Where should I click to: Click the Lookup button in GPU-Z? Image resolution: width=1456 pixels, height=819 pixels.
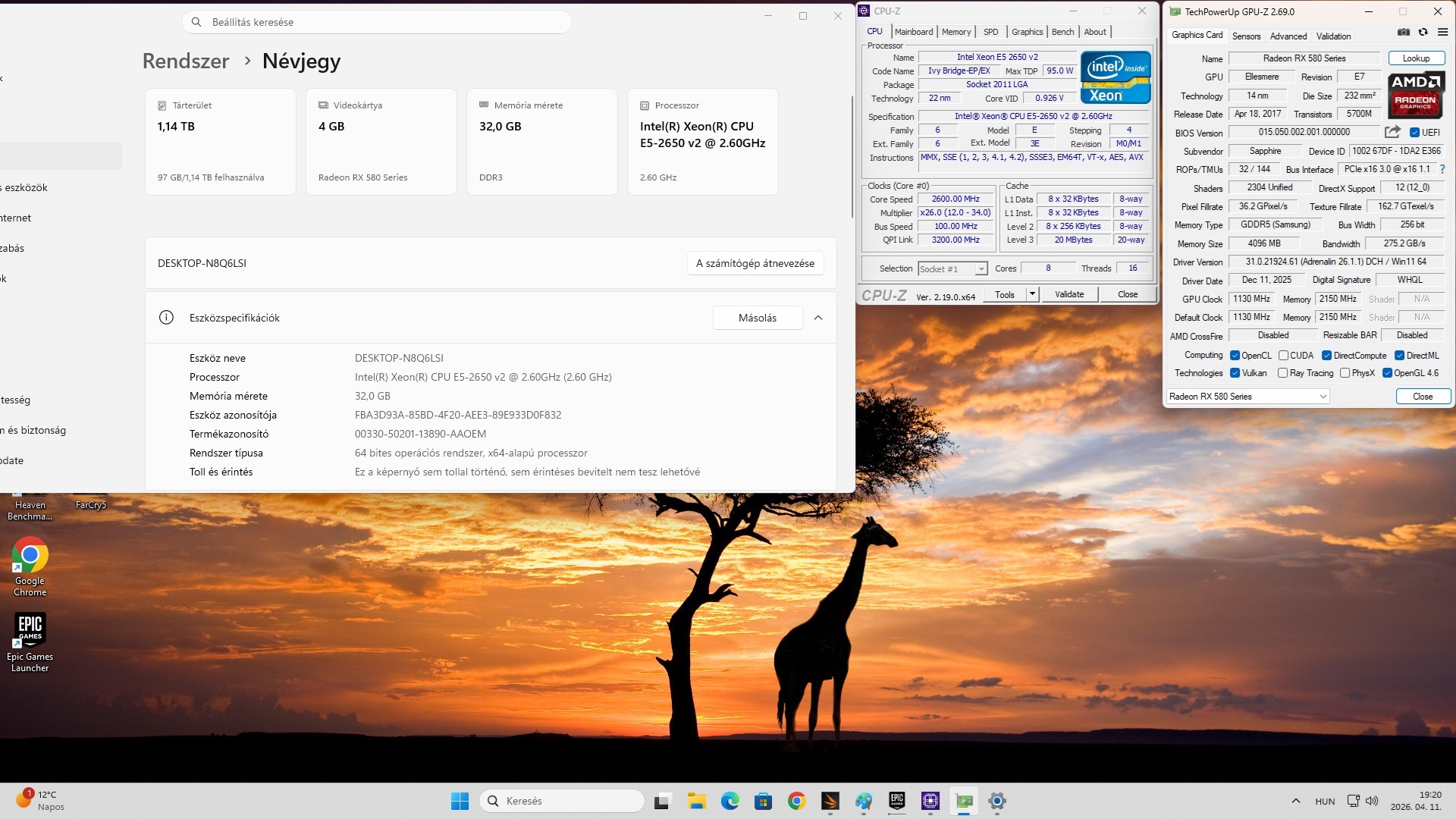click(x=1416, y=58)
